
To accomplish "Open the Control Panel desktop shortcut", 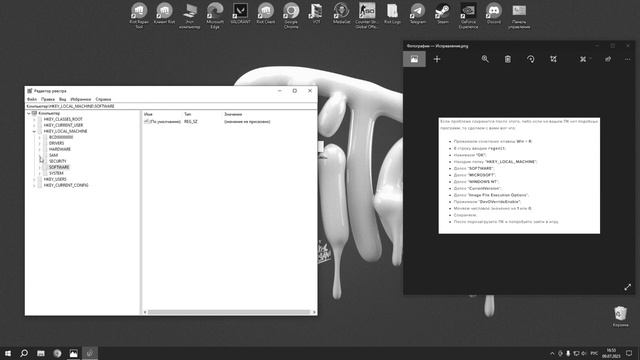I will tap(519, 16).
